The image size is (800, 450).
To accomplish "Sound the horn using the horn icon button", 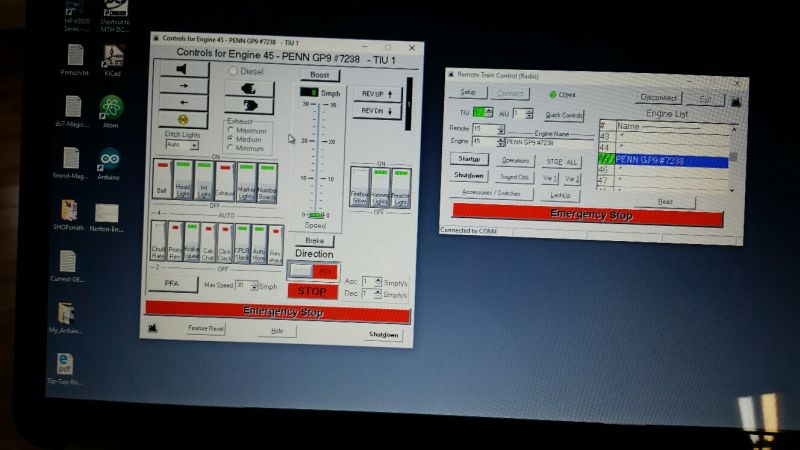I will [184, 69].
